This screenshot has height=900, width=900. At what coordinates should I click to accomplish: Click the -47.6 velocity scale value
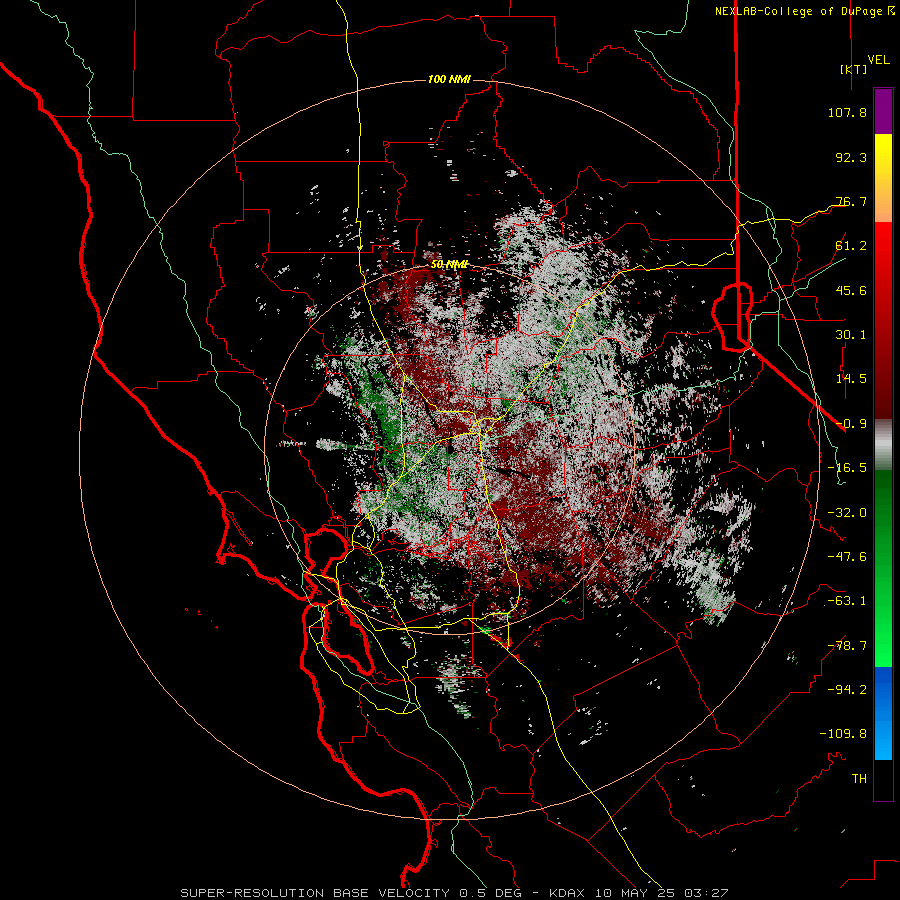coord(847,557)
